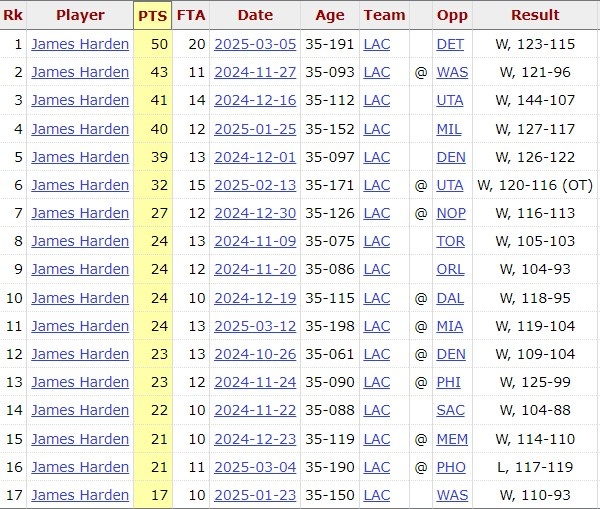Open the MIL opponent link
600x509 pixels.
(450, 129)
